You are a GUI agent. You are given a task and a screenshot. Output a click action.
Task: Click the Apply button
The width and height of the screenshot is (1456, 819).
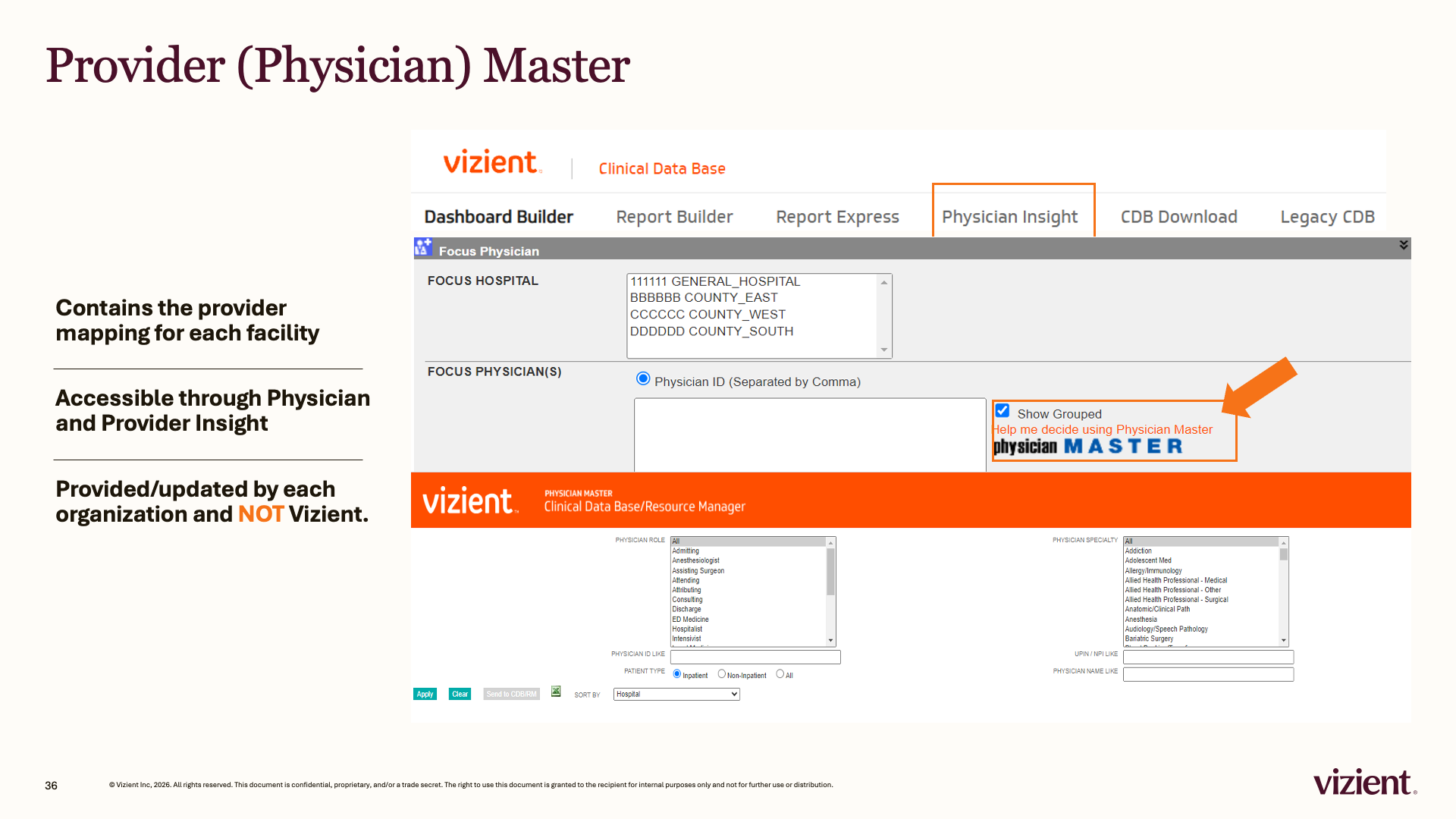[x=425, y=695]
